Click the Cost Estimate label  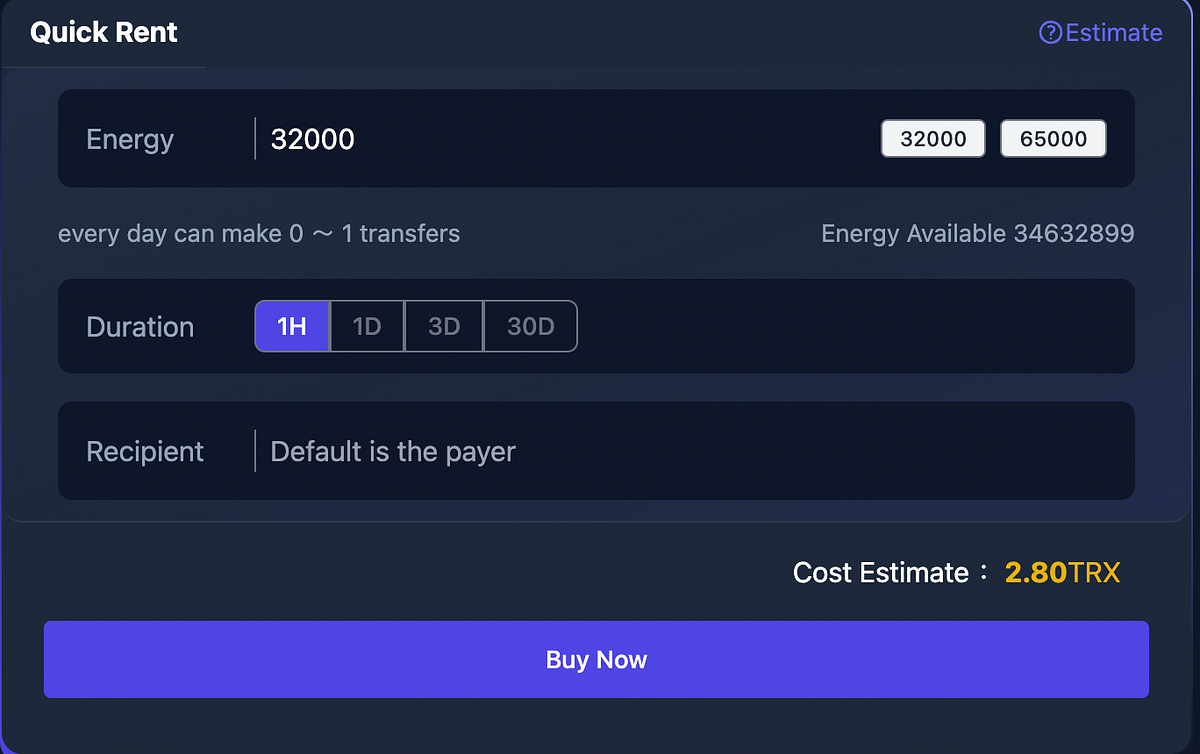(881, 573)
